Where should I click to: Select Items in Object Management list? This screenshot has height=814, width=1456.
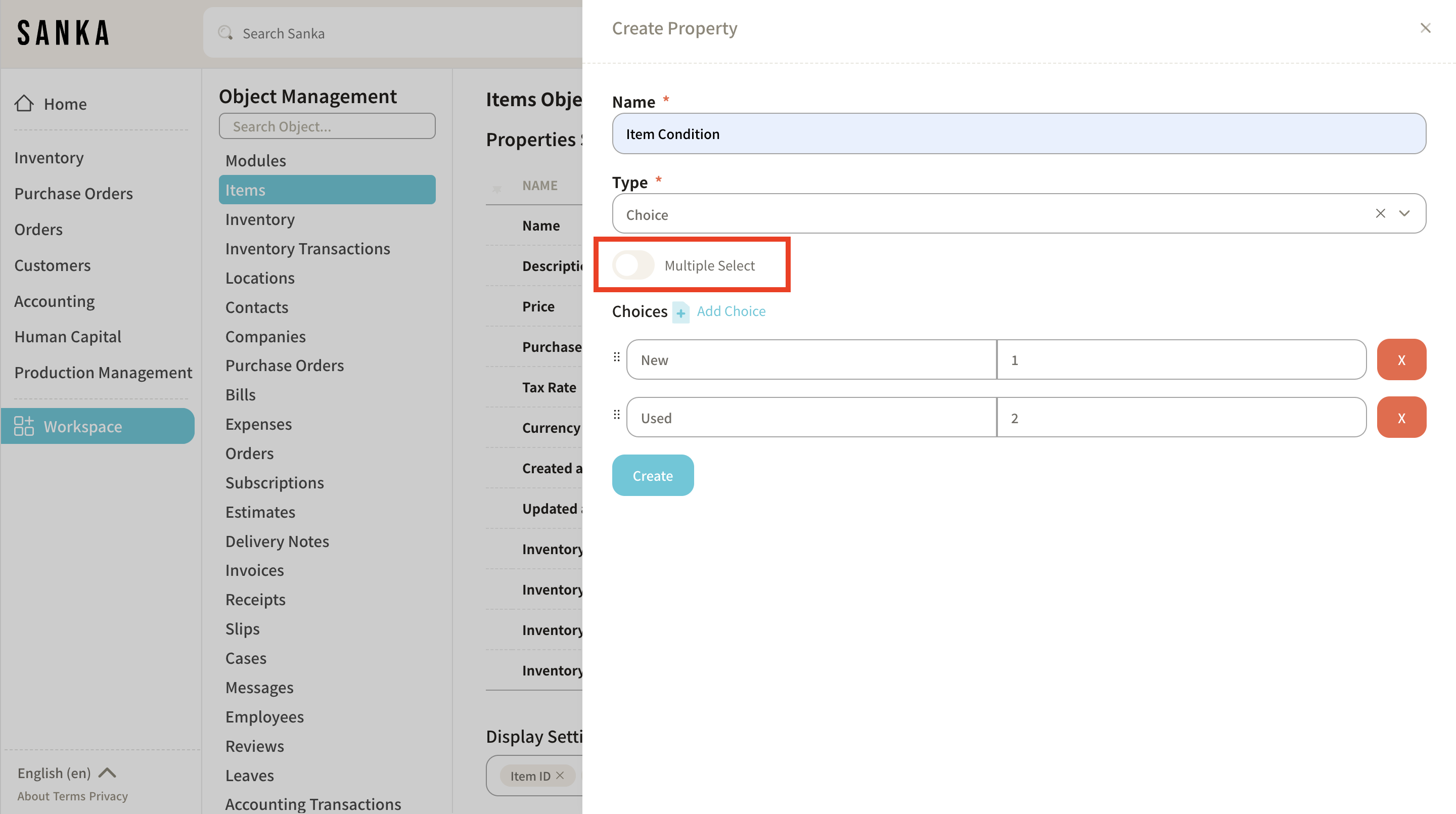pyautogui.click(x=327, y=190)
